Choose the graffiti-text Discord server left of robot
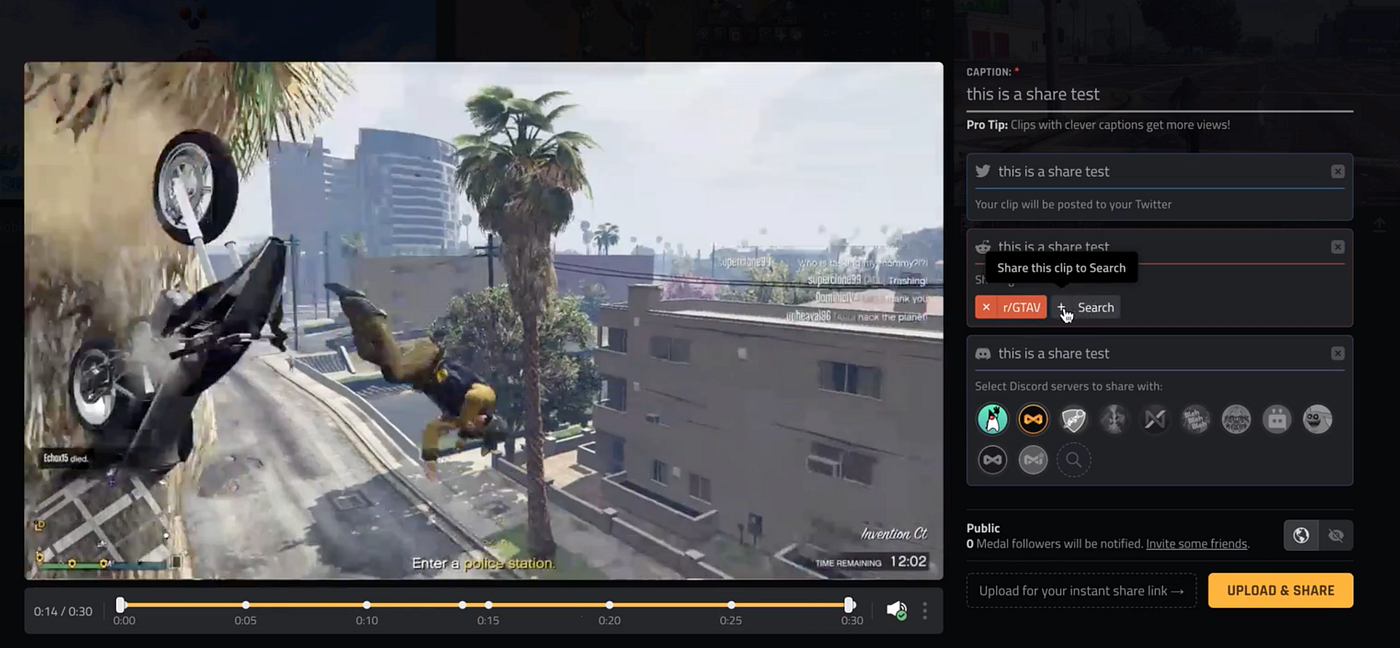Viewport: 1400px width, 648px height. pyautogui.click(x=1237, y=419)
